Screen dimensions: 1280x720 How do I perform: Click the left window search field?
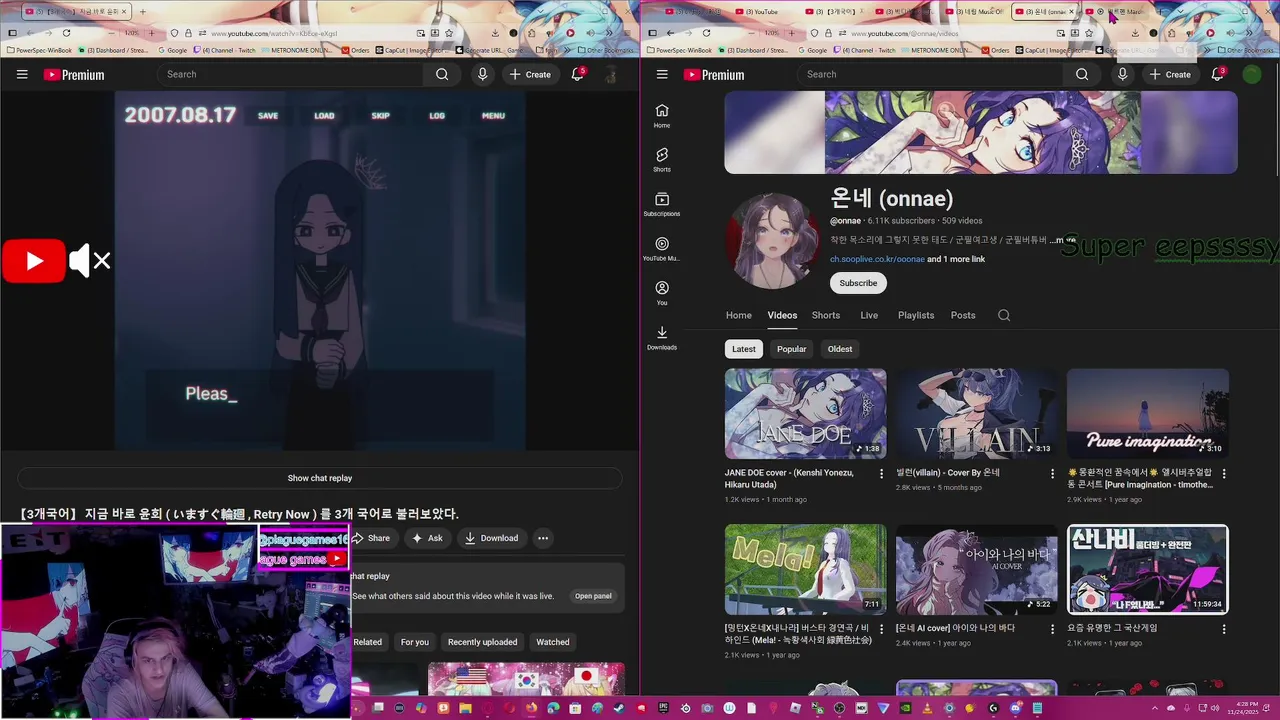pos(290,74)
